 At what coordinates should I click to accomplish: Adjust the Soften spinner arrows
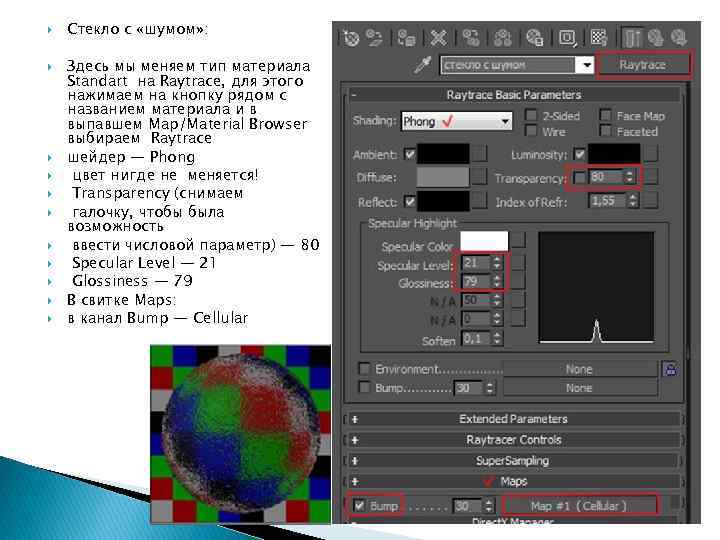point(497,339)
